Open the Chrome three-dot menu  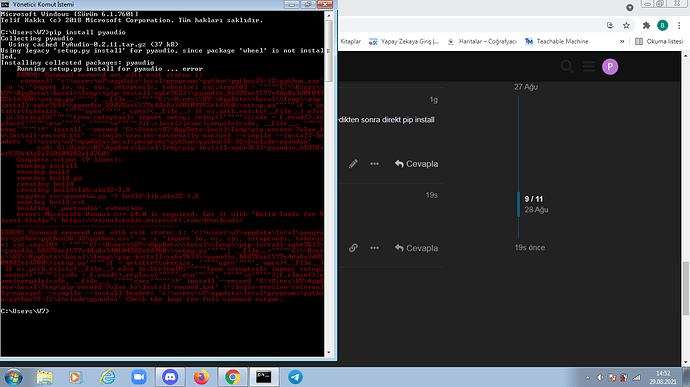tap(679, 26)
